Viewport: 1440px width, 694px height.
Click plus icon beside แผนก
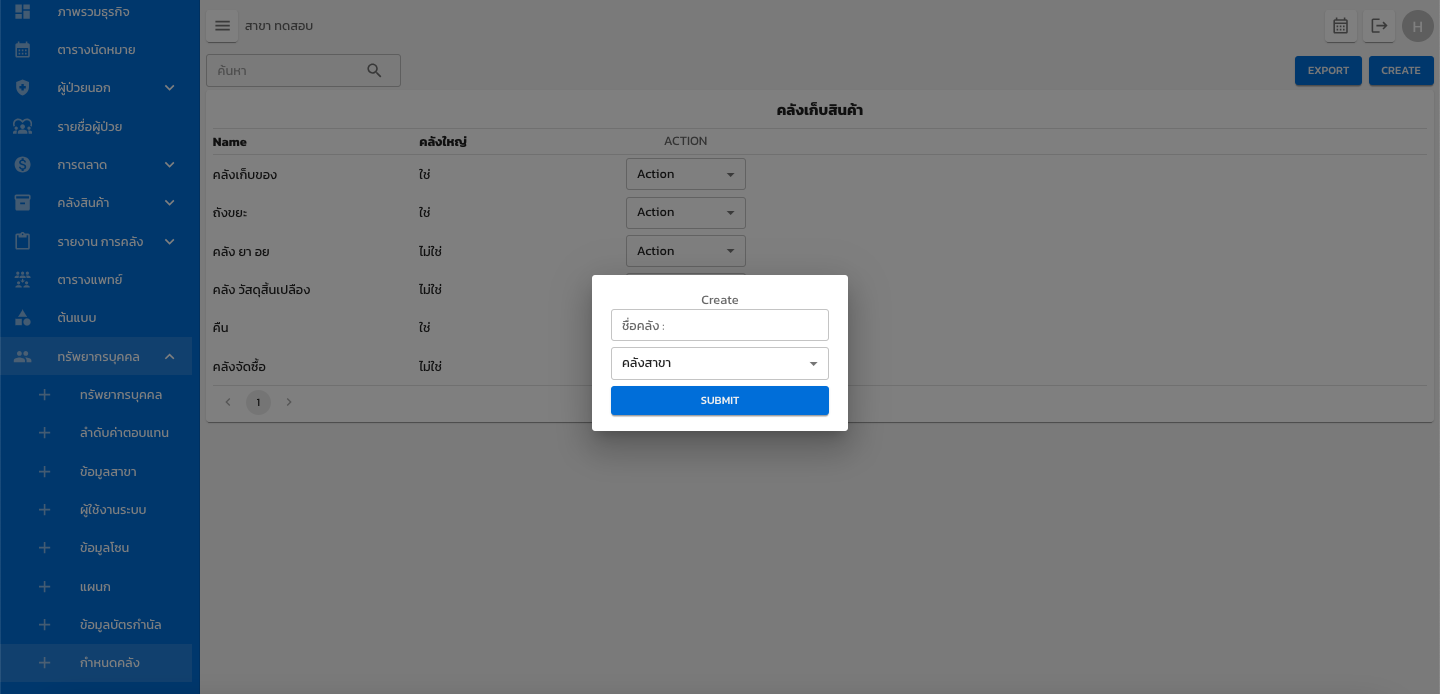(44, 587)
